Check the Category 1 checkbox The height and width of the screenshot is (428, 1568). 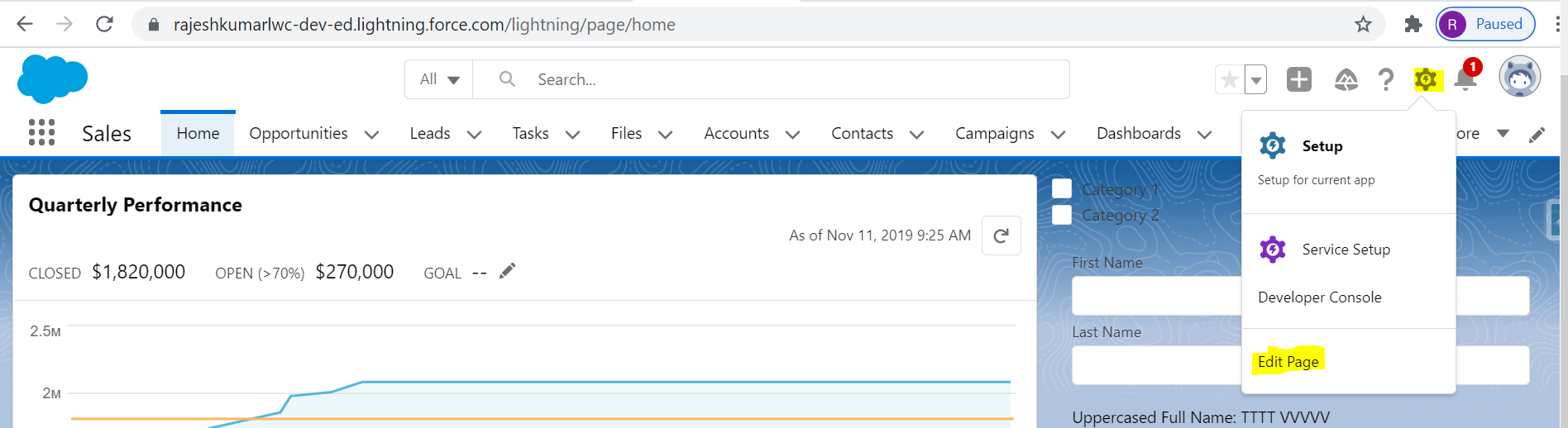1062,188
